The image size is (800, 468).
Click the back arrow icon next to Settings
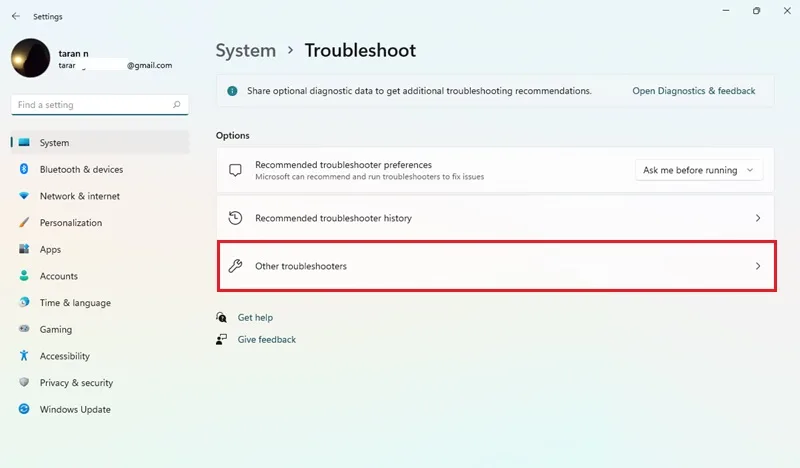coord(16,16)
